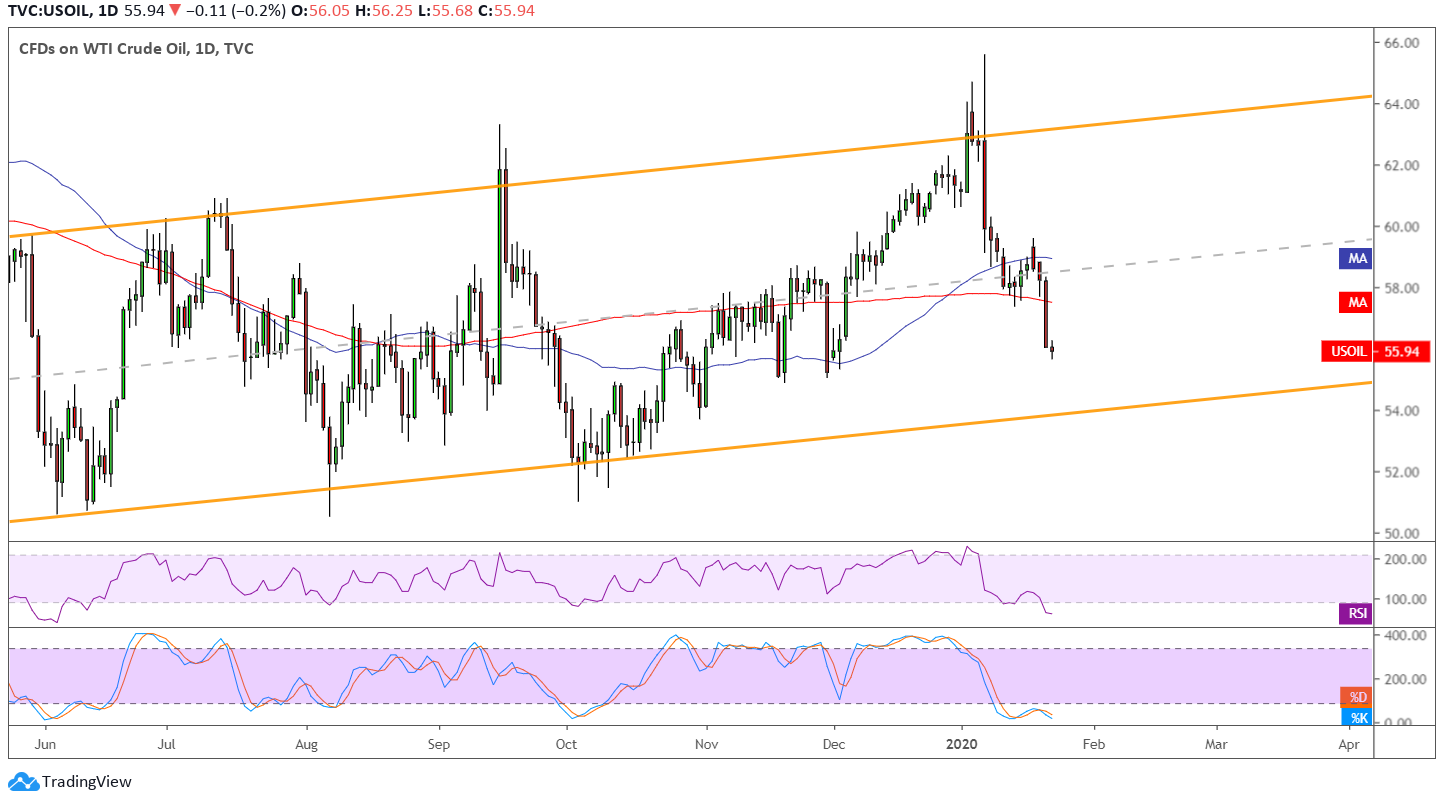Click the 'Jul' time axis label
The image size is (1444, 805).
pyautogui.click(x=167, y=744)
